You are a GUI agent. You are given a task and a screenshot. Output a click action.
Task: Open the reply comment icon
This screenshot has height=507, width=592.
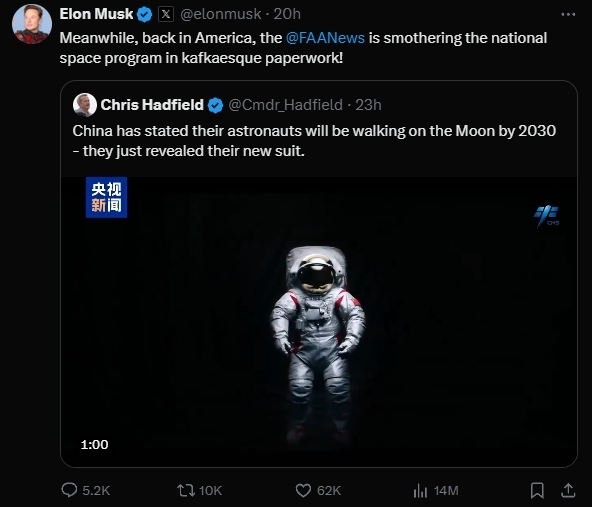point(69,490)
